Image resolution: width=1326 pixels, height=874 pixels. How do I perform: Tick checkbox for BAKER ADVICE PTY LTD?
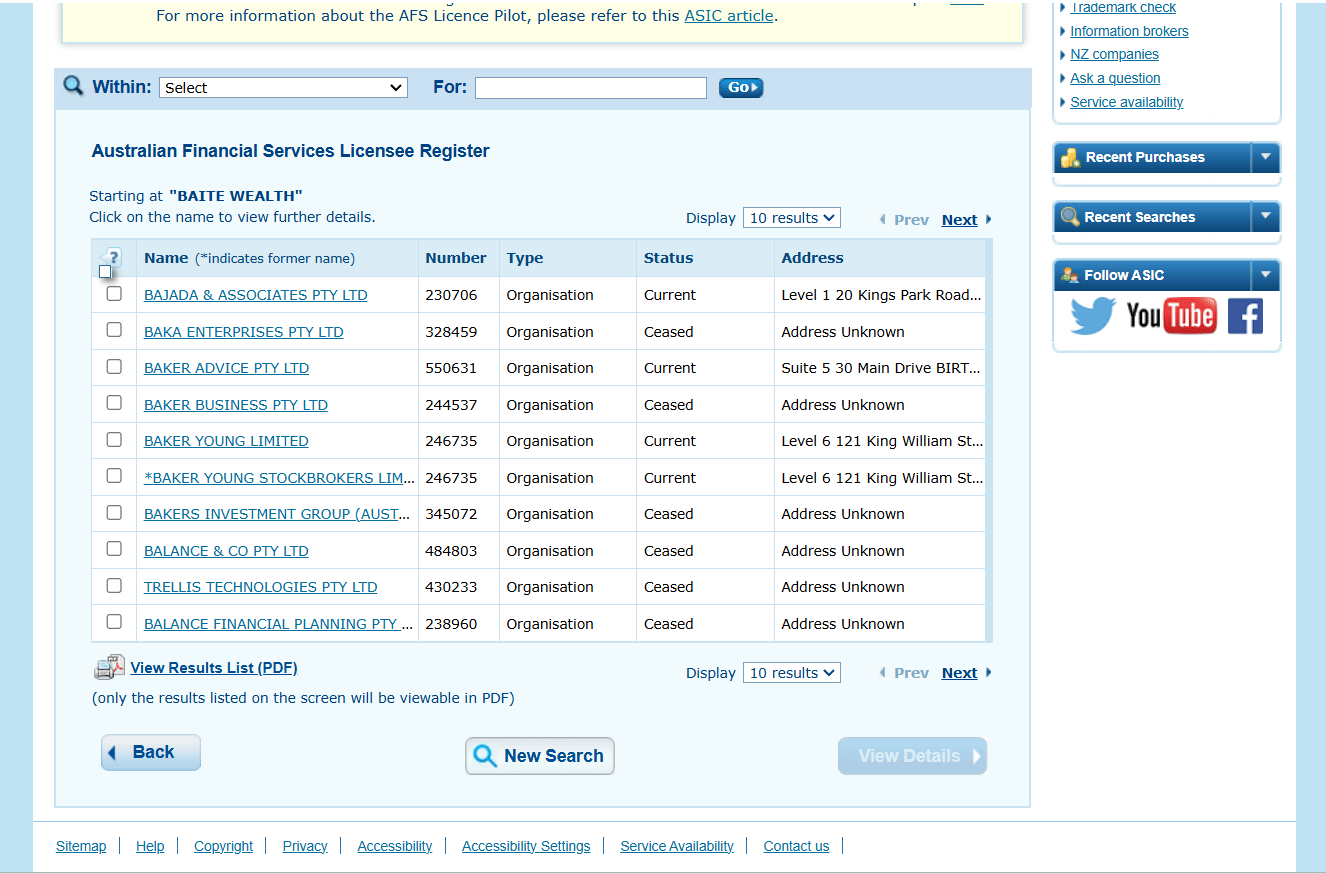tap(114, 367)
